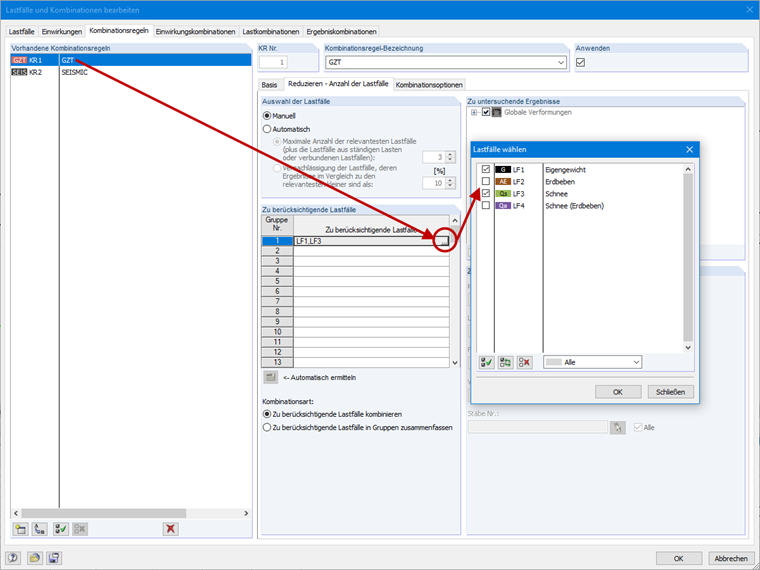Click the green Qs swatch of LF3
The width and height of the screenshot is (760, 570).
[503, 194]
